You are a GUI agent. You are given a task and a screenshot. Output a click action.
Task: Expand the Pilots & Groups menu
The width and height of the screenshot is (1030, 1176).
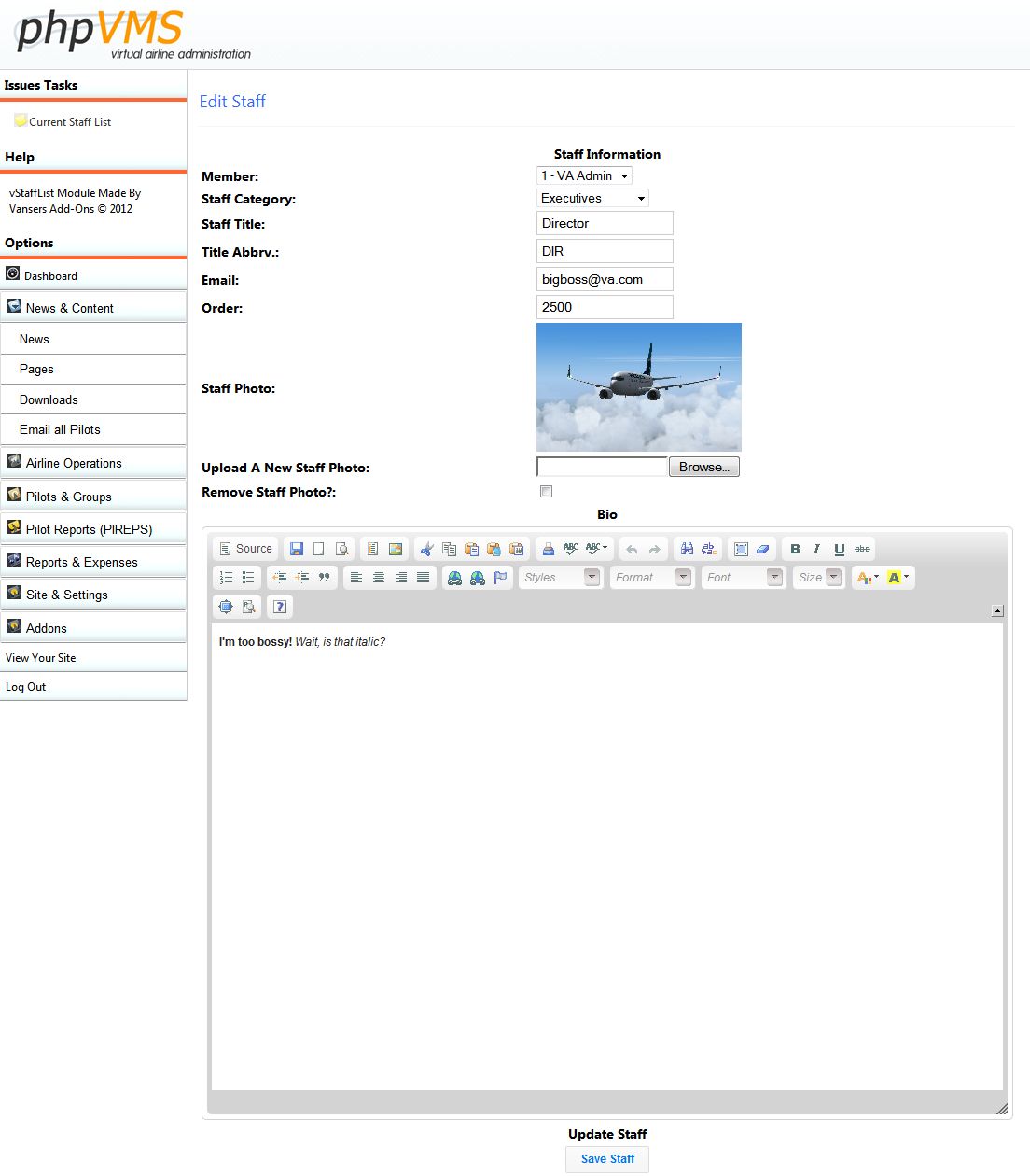click(93, 497)
